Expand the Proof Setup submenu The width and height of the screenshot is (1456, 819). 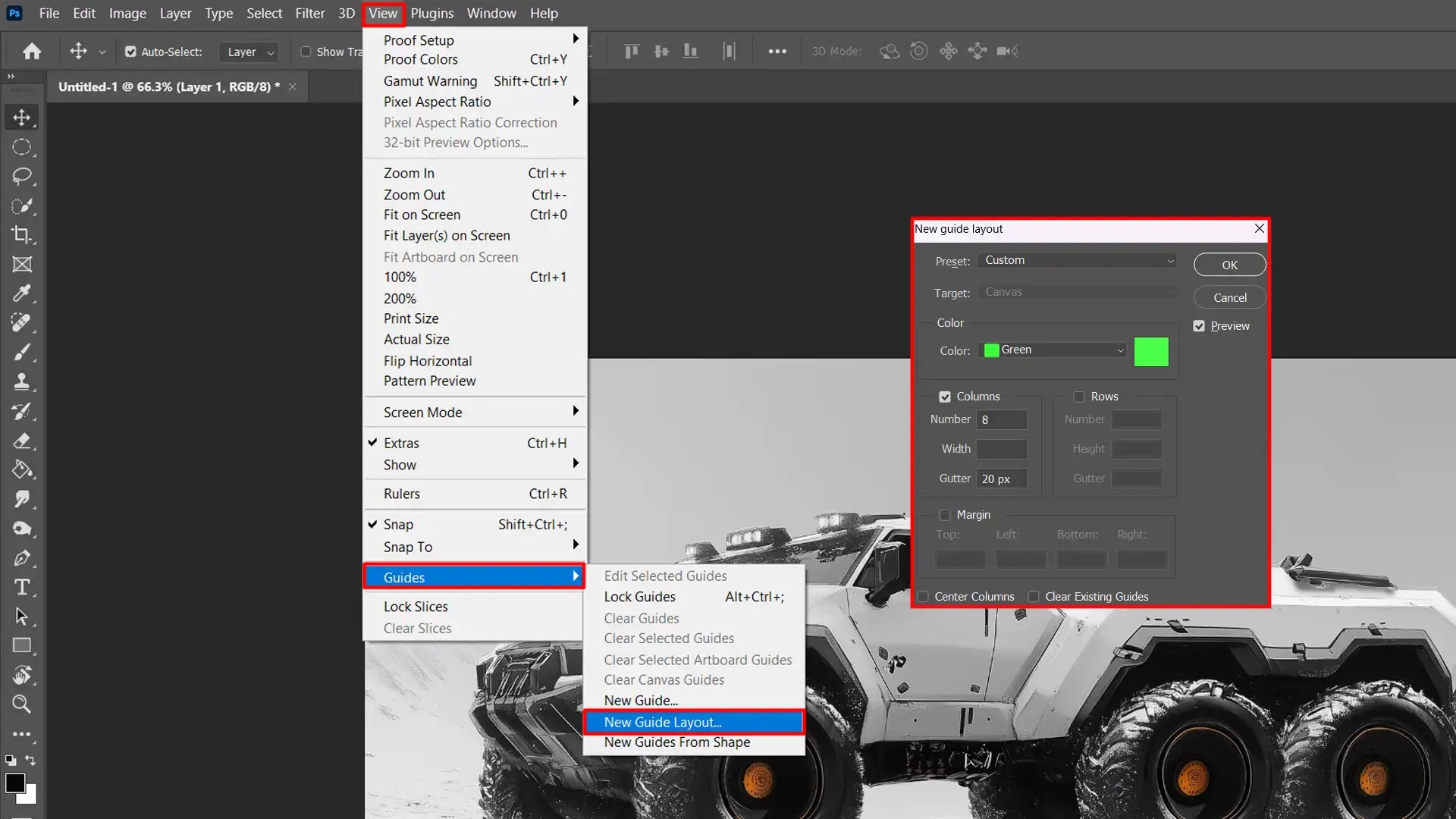(475, 39)
